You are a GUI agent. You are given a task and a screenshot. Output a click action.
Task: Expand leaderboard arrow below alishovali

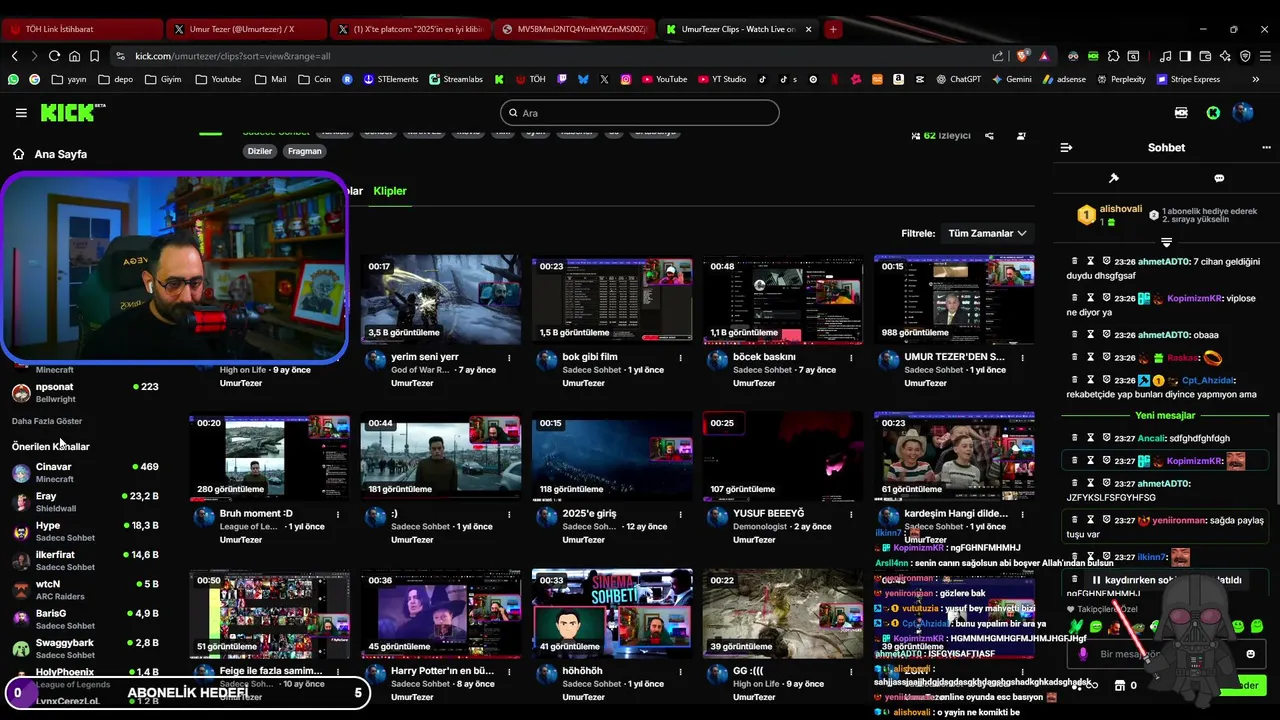[1166, 242]
